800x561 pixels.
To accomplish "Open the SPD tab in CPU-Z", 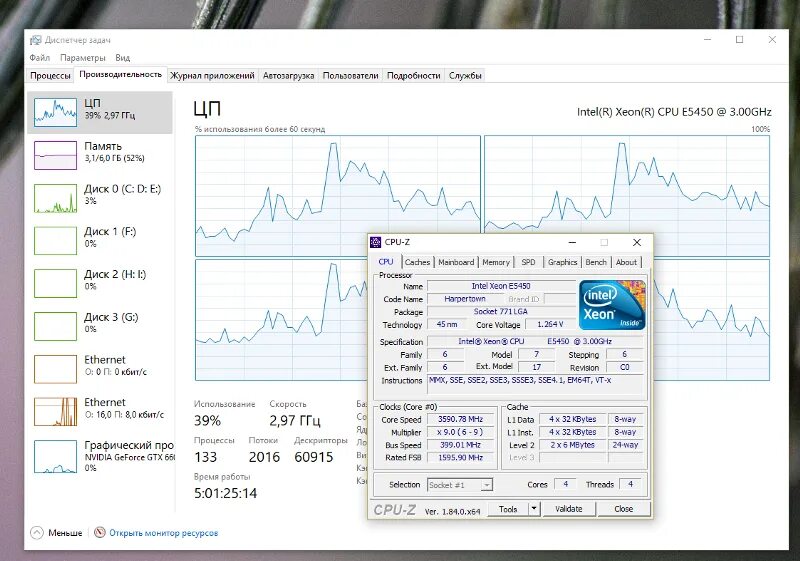I will (529, 262).
